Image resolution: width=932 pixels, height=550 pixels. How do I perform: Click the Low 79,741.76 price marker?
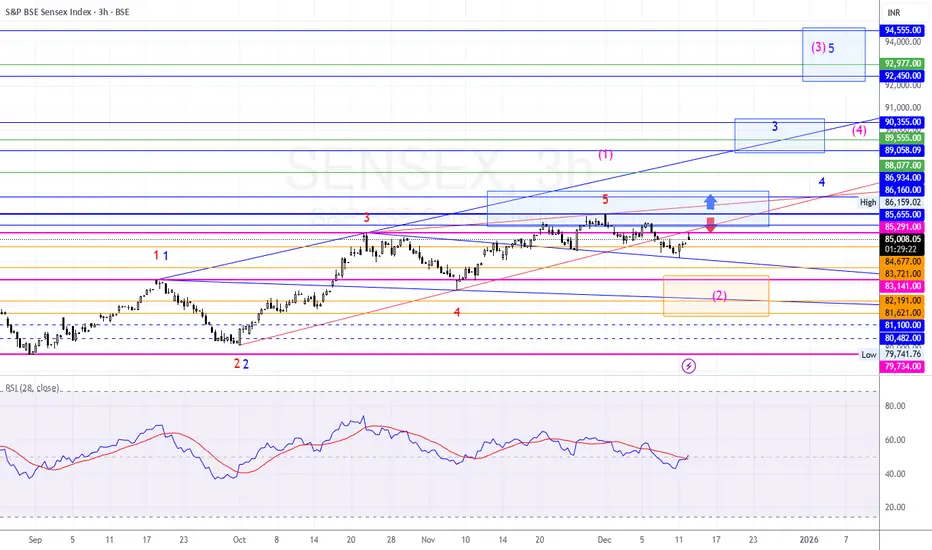tap(892, 354)
